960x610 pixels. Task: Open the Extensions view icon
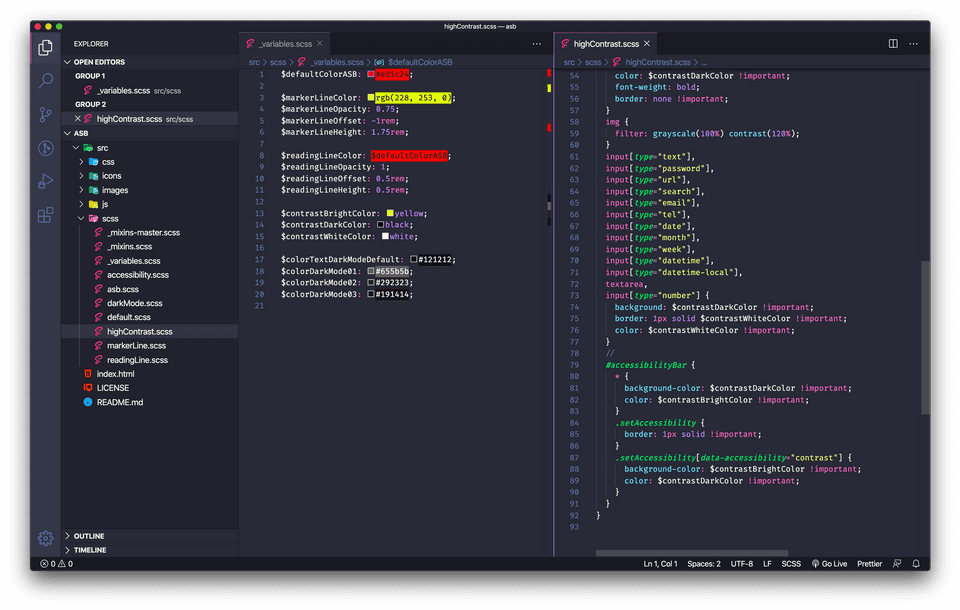coord(45,215)
